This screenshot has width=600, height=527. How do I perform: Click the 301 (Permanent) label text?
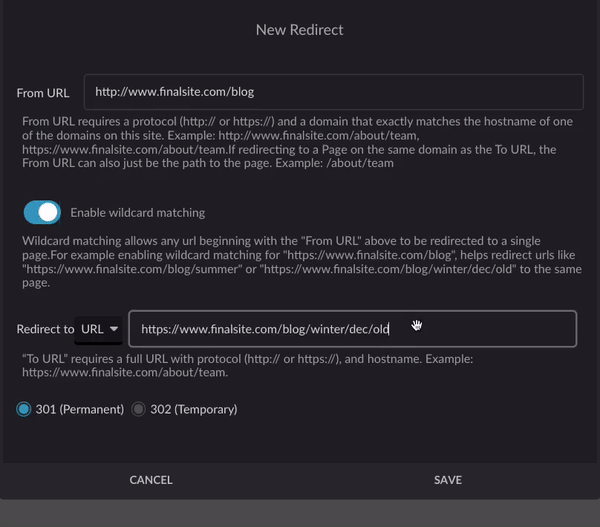tap(80, 410)
